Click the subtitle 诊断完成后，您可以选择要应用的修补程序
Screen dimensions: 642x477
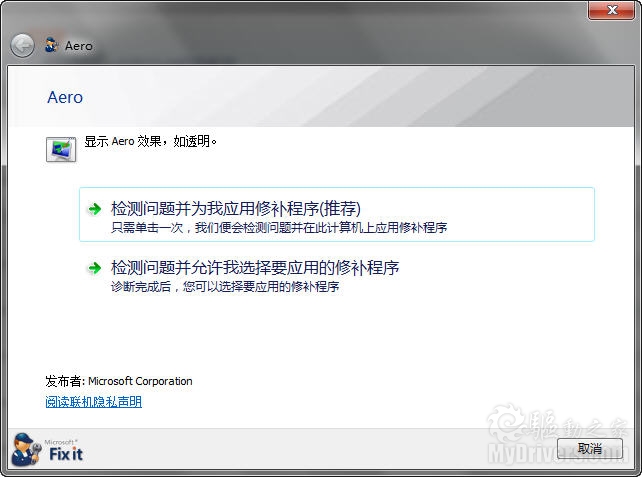(x=225, y=287)
